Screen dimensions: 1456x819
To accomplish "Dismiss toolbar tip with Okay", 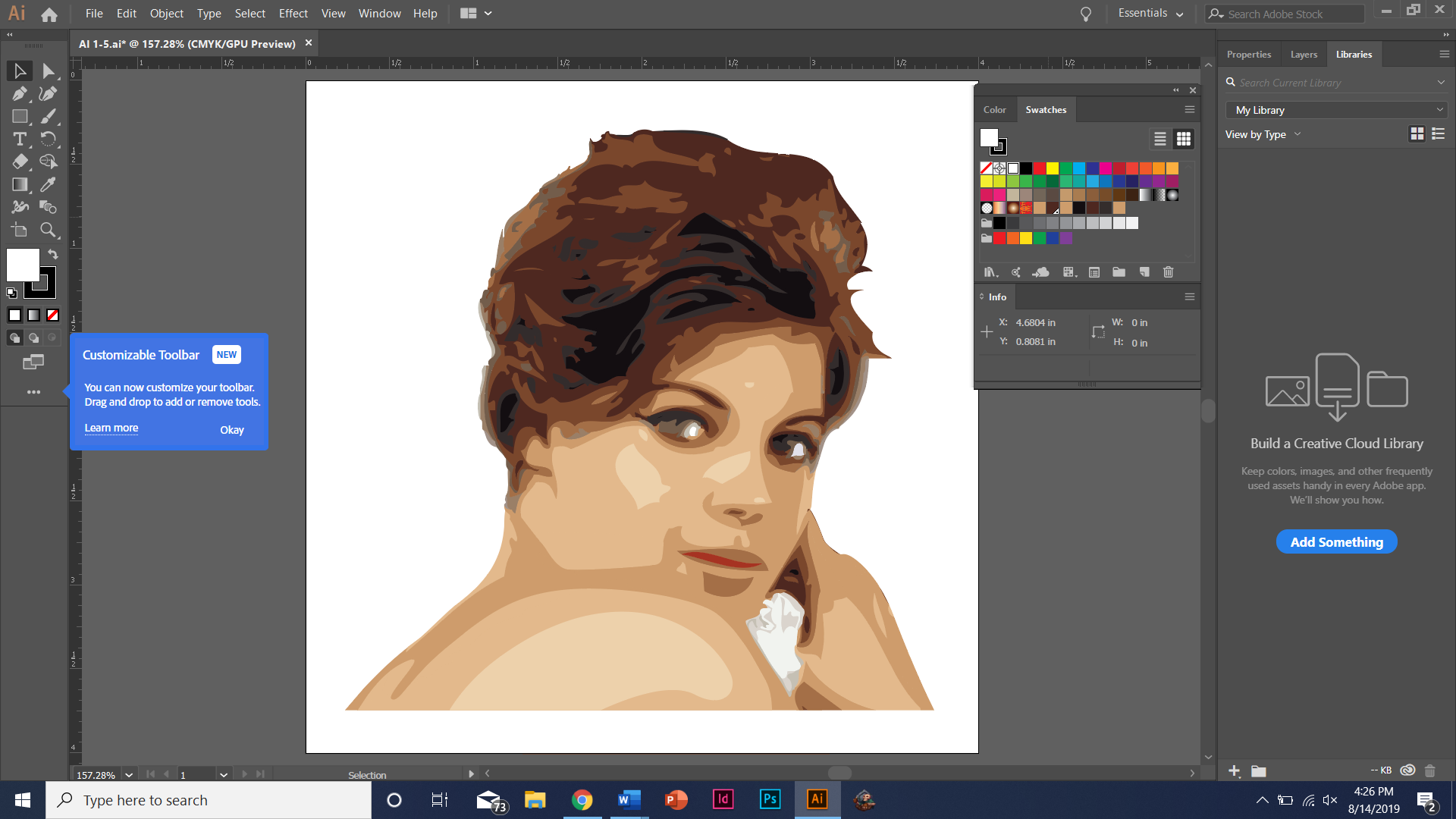I will pos(232,430).
